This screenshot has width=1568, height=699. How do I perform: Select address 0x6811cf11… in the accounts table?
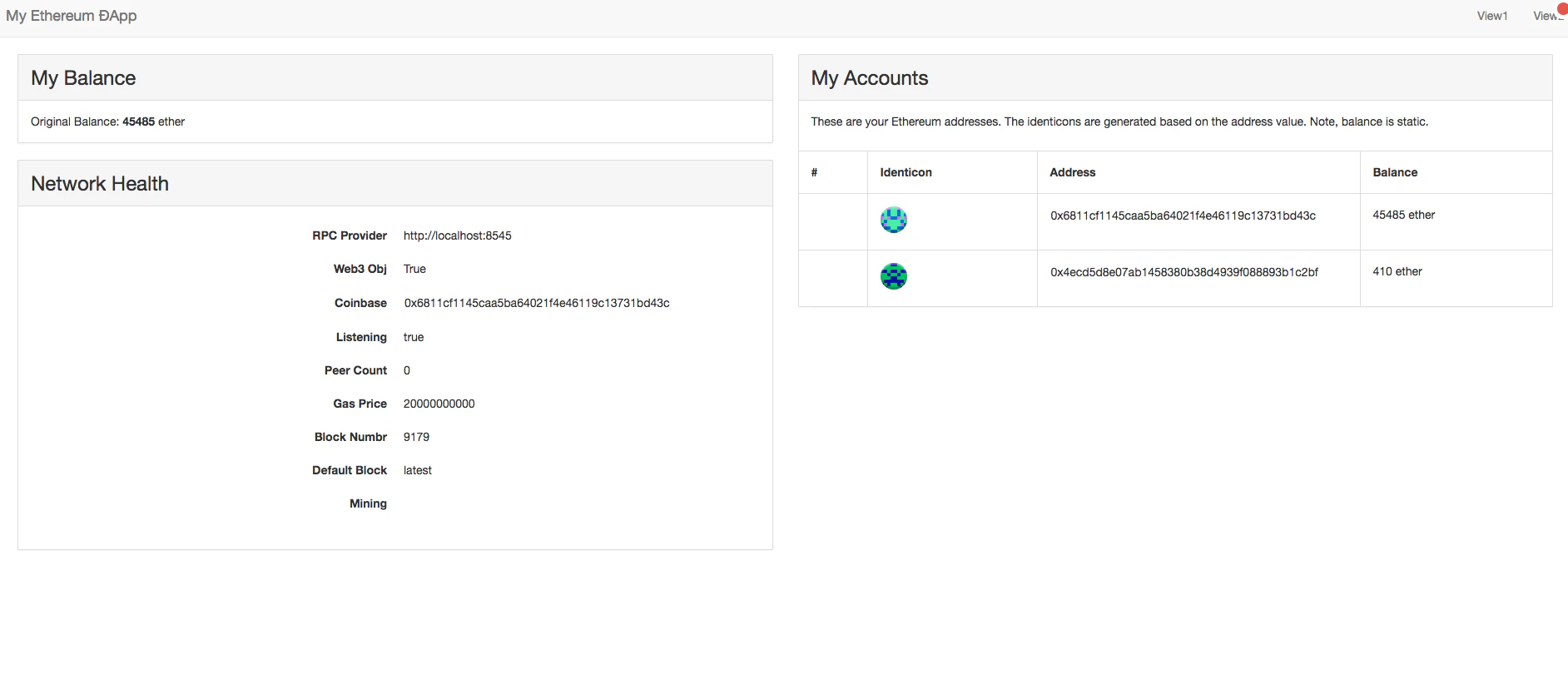[1183, 216]
